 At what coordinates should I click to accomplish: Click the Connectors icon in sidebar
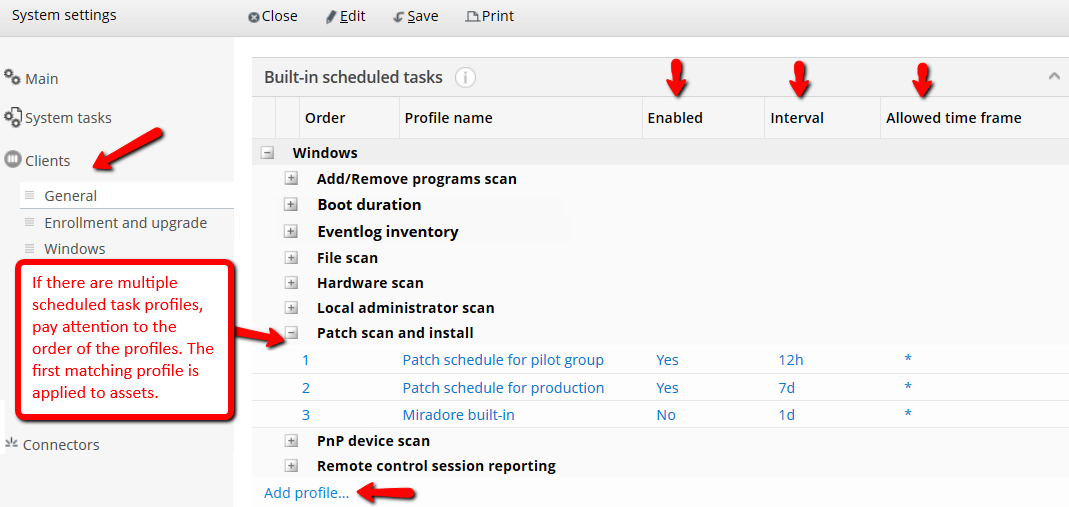(11, 444)
